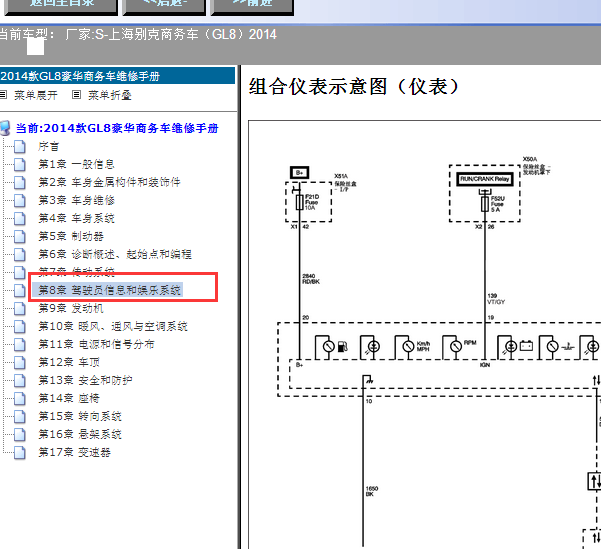601x549 pixels.
Task: Click wire label 2640 RD/BK
Action: [x=311, y=279]
